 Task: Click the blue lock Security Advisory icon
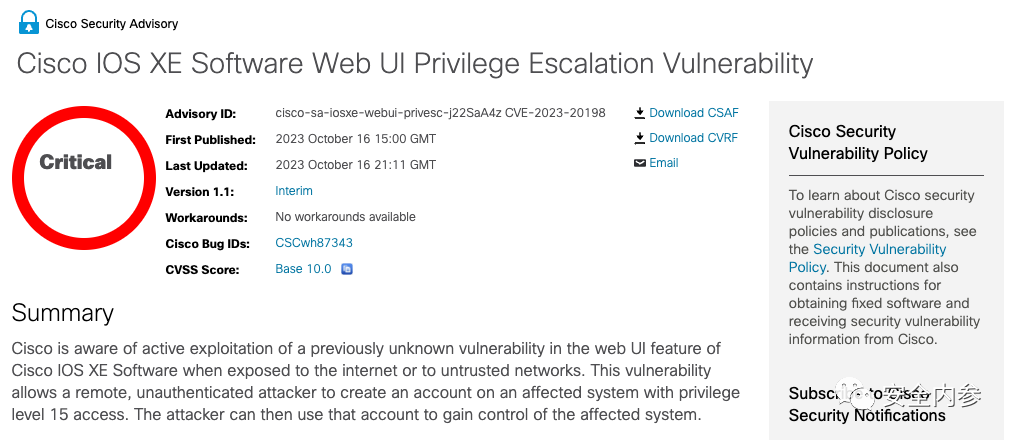point(28,22)
